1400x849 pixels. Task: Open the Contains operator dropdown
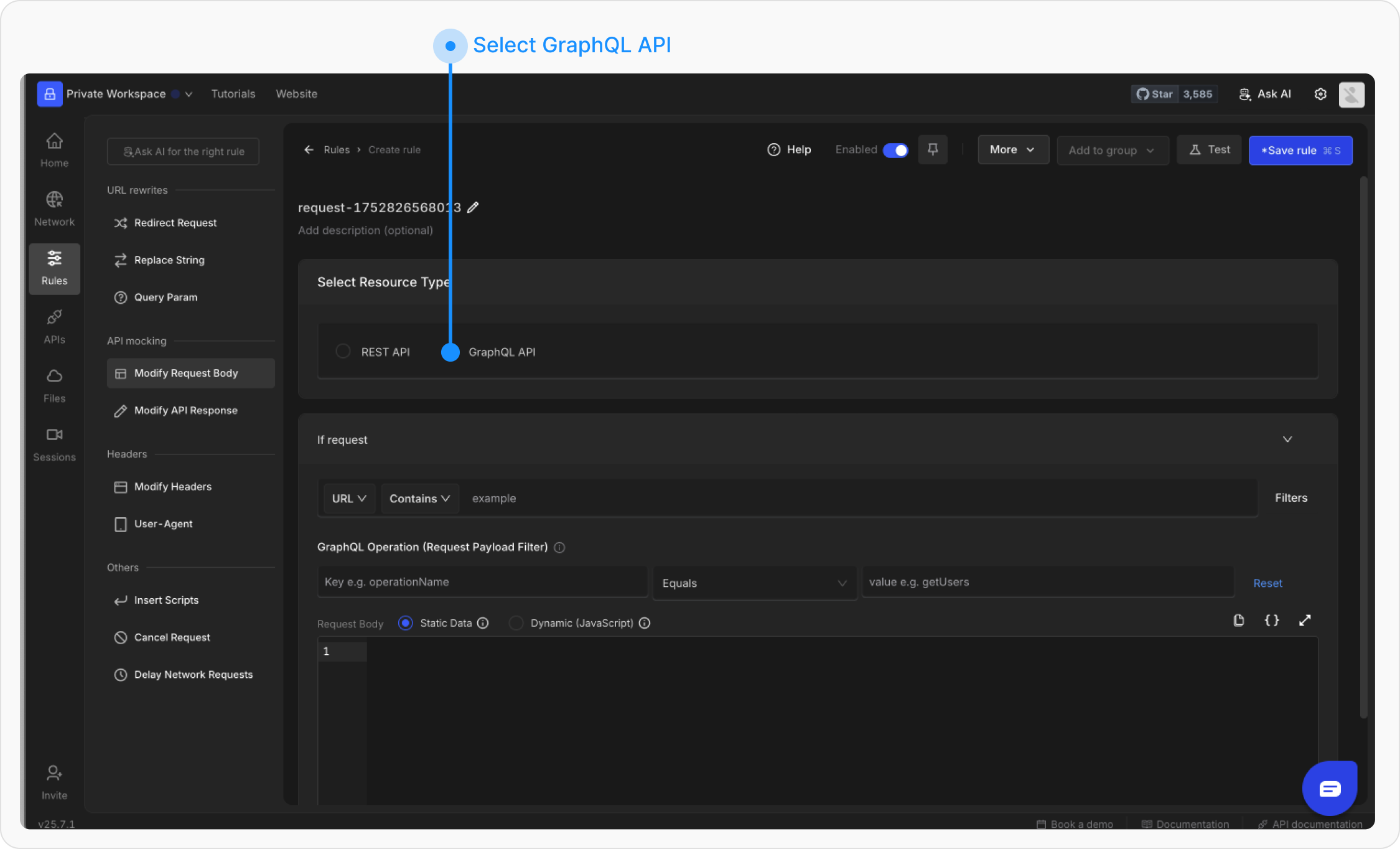[x=419, y=499]
